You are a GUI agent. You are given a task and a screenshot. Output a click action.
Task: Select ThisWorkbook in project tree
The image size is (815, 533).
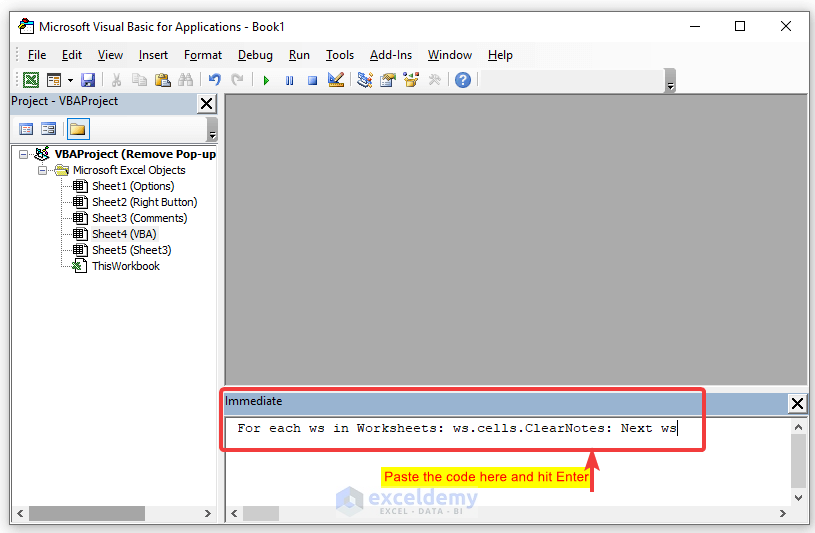[126, 266]
